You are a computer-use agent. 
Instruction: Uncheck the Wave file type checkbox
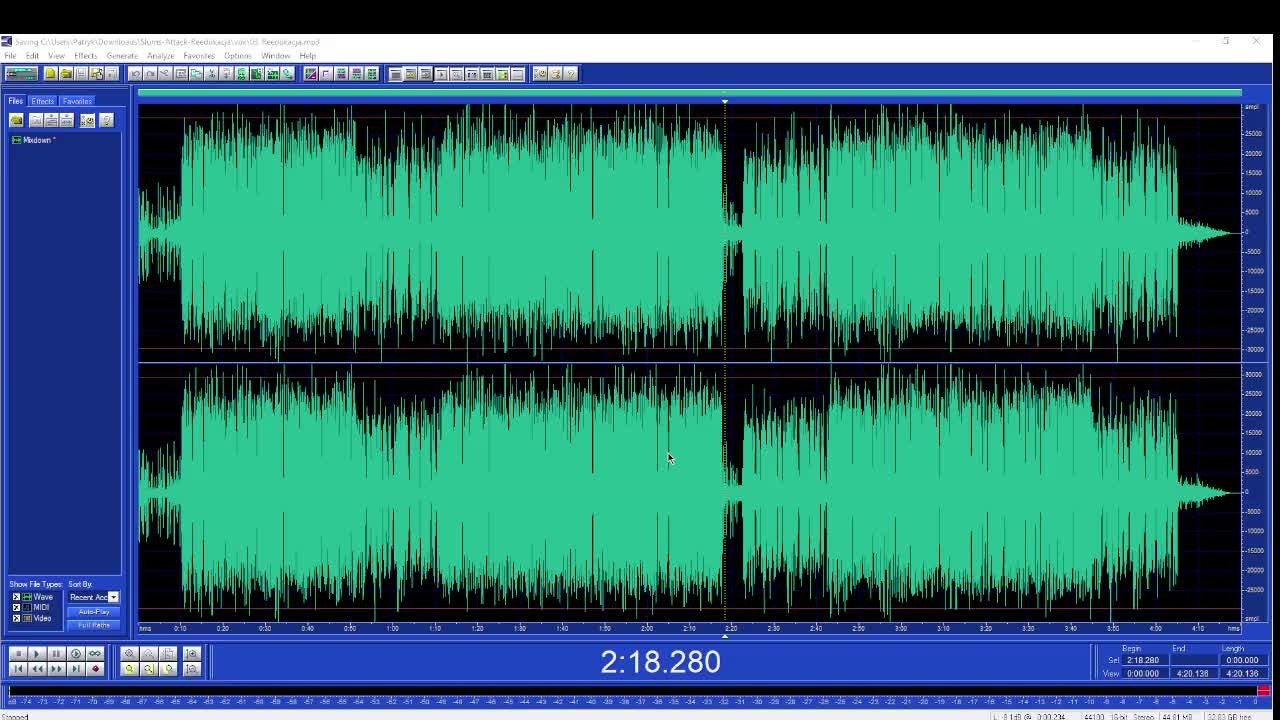(x=16, y=597)
